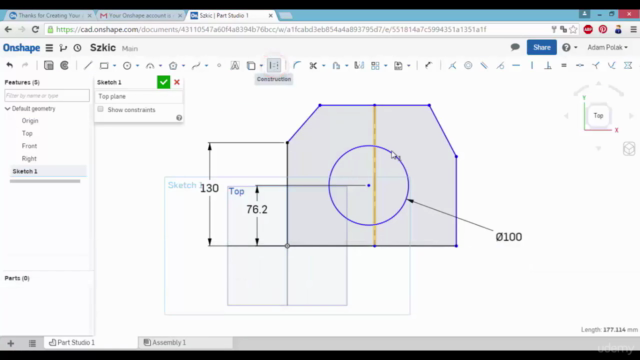This screenshot has width=640, height=360.
Task: Open the Linear pattern dropdown arrow
Action: click(x=385, y=66)
